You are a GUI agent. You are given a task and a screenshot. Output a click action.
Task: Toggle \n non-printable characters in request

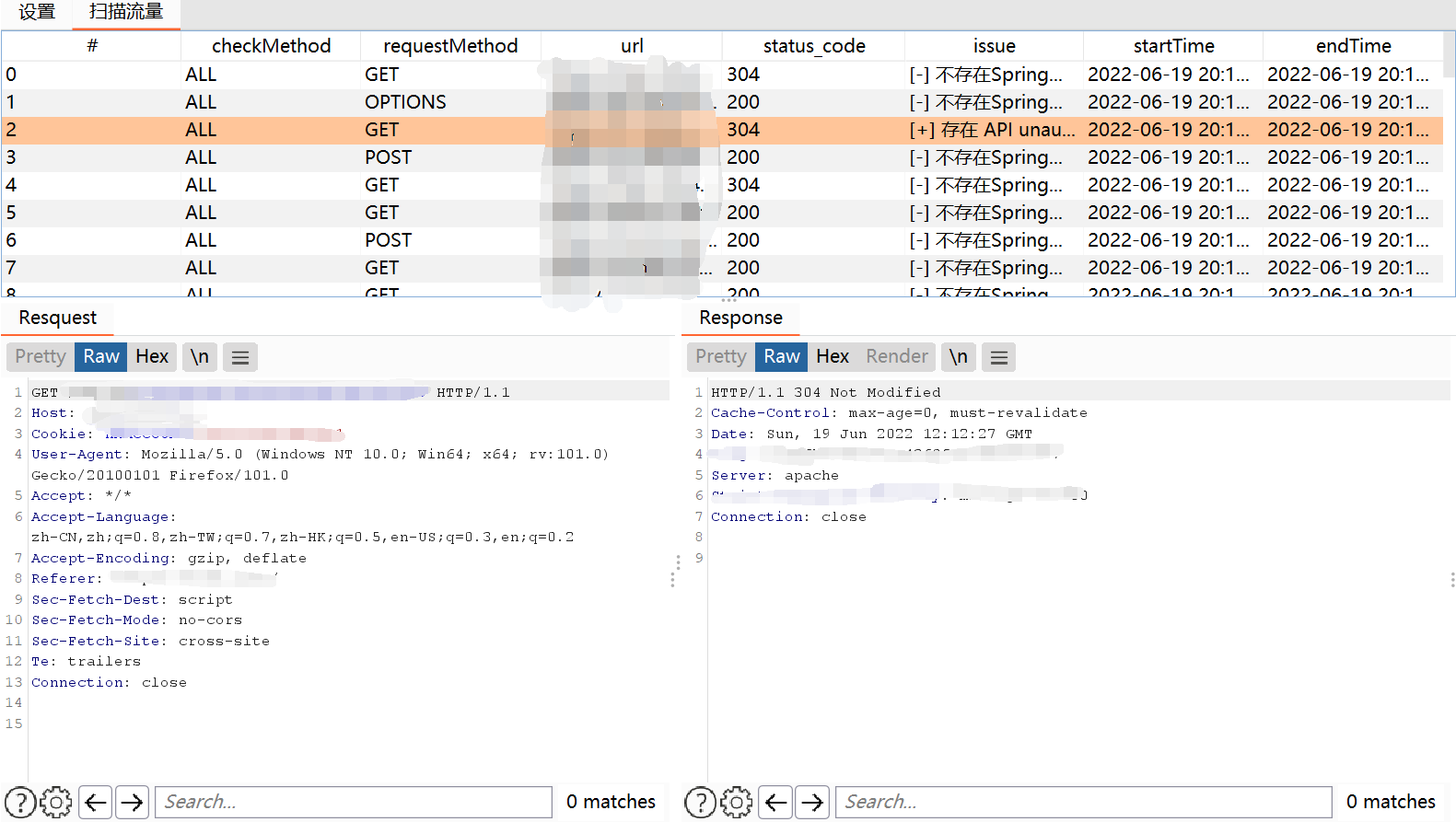coord(200,357)
